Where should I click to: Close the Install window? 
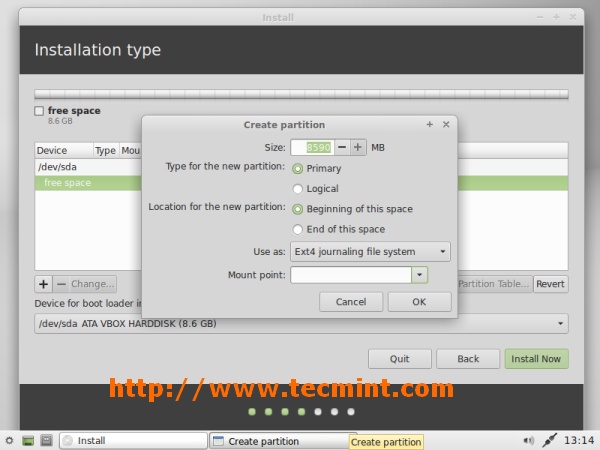pos(573,17)
